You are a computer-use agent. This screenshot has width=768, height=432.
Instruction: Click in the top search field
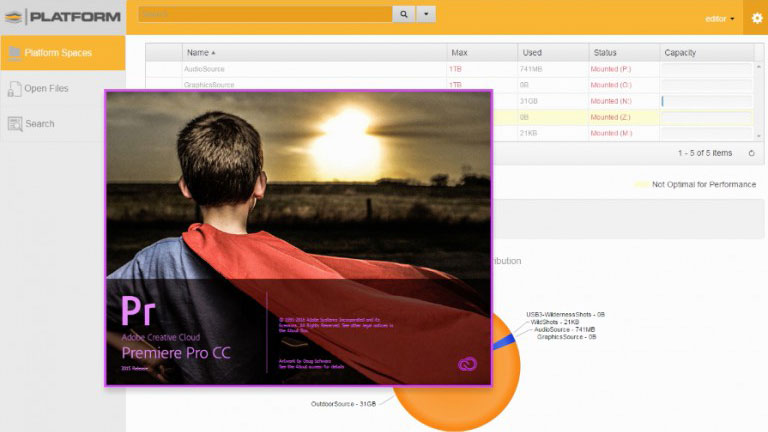265,14
